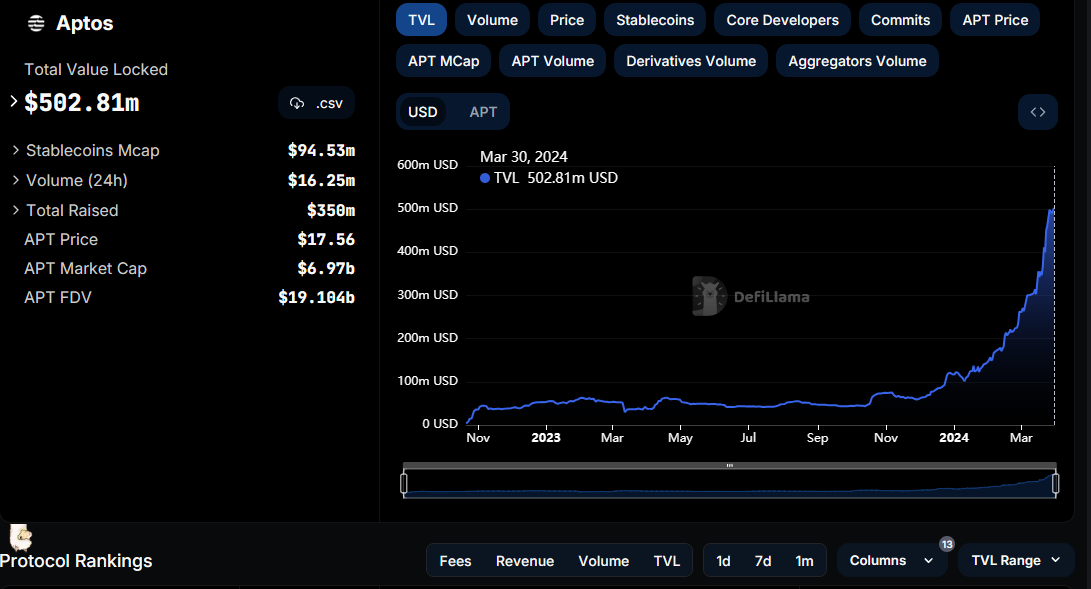Expand the Volume (24h) row
The image size is (1091, 589).
pyautogui.click(x=15, y=180)
